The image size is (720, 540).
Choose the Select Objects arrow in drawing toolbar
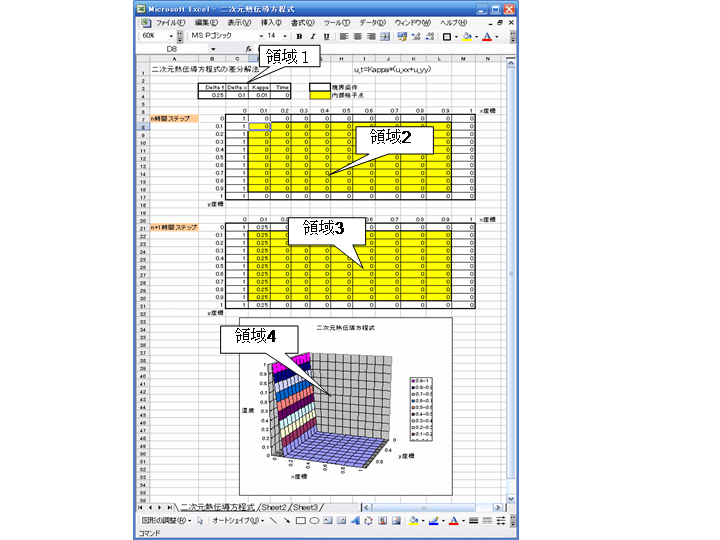point(200,520)
